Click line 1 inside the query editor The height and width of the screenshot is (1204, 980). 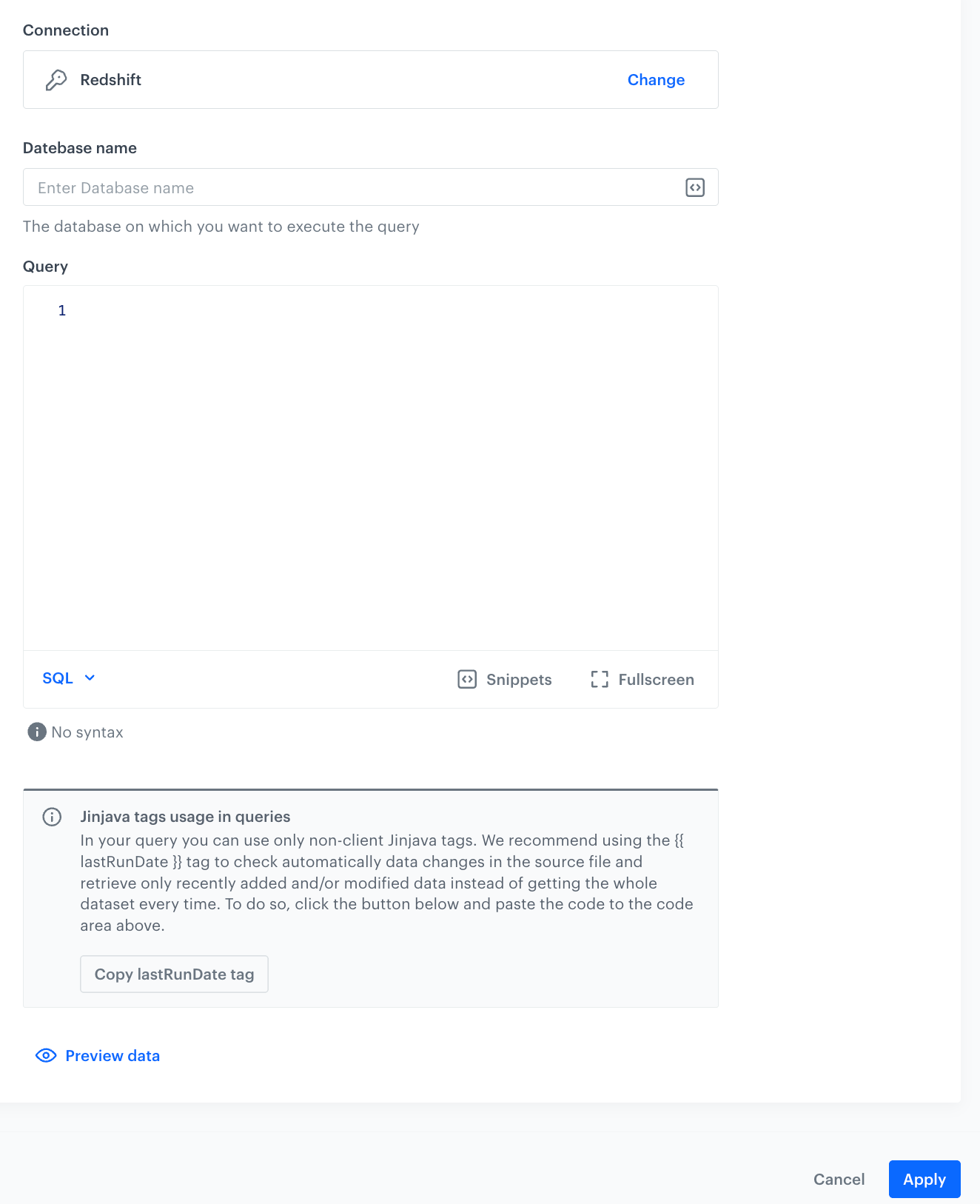point(222,310)
